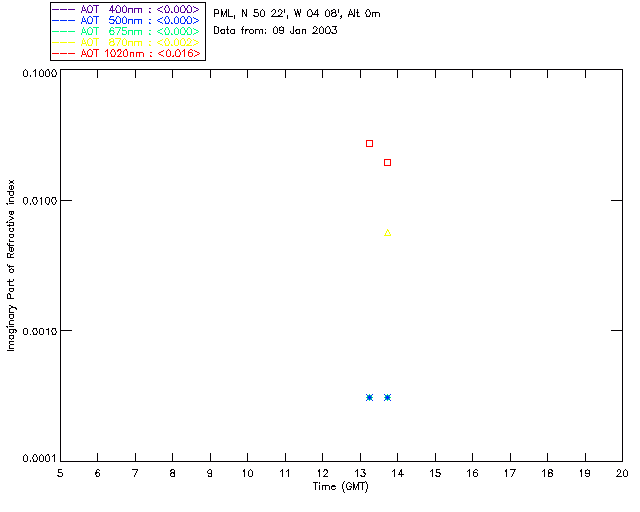The width and height of the screenshot is (640, 512).
Task: Click the Time (GMT) axis title
Action: 340,487
